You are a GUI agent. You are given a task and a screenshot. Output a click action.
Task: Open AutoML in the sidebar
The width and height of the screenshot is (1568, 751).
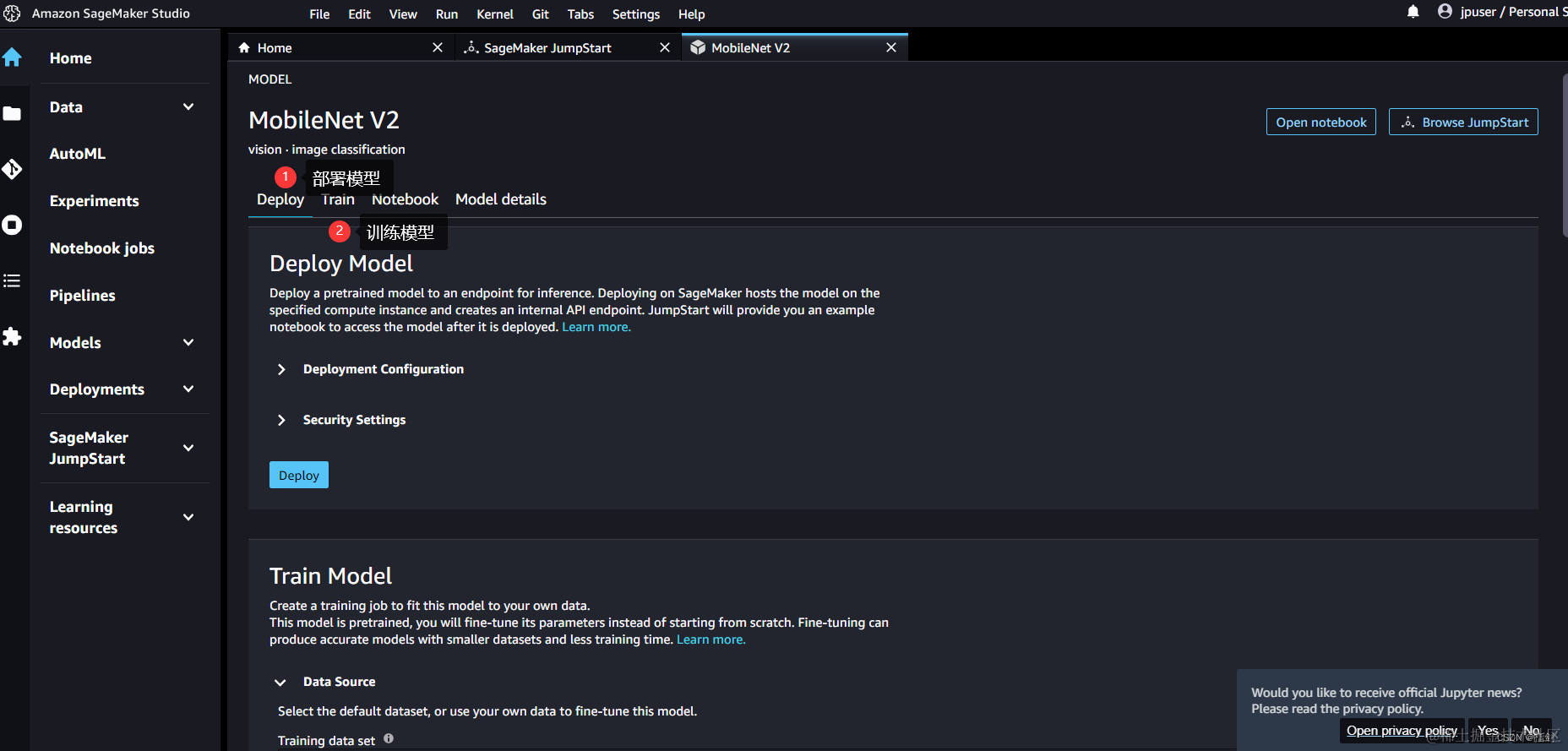point(78,154)
